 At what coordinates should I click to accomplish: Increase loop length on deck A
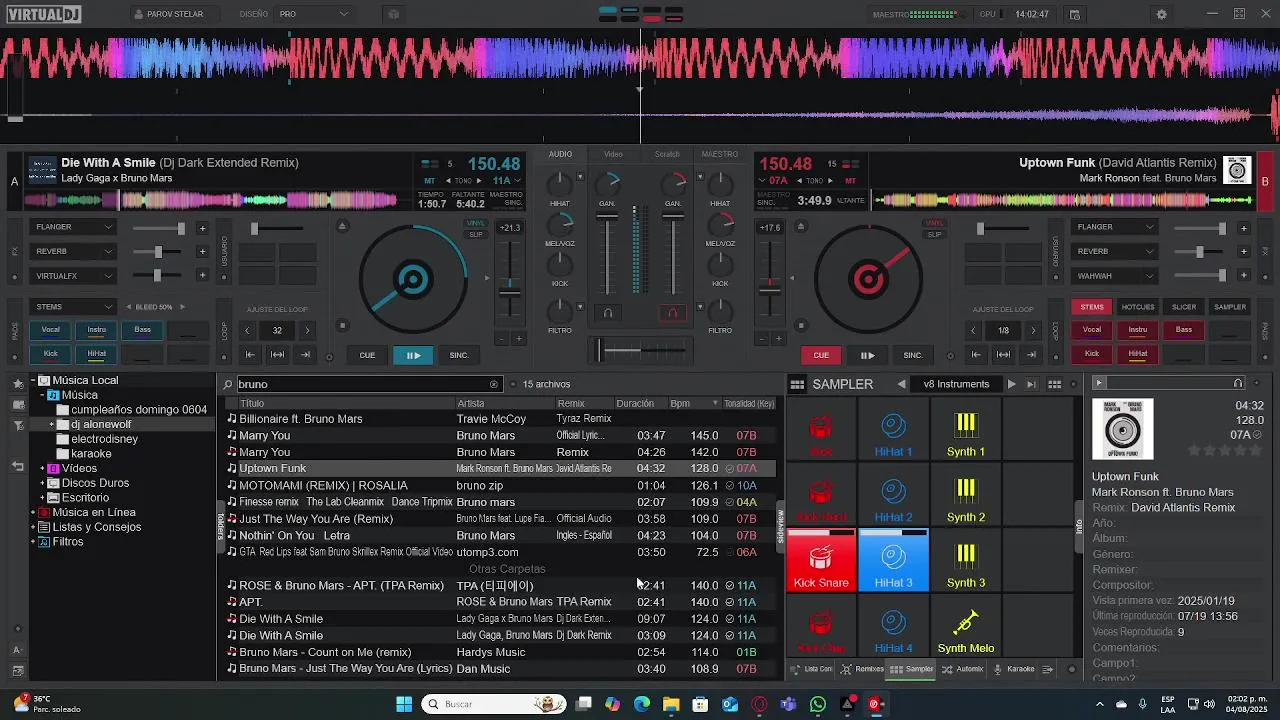click(307, 330)
